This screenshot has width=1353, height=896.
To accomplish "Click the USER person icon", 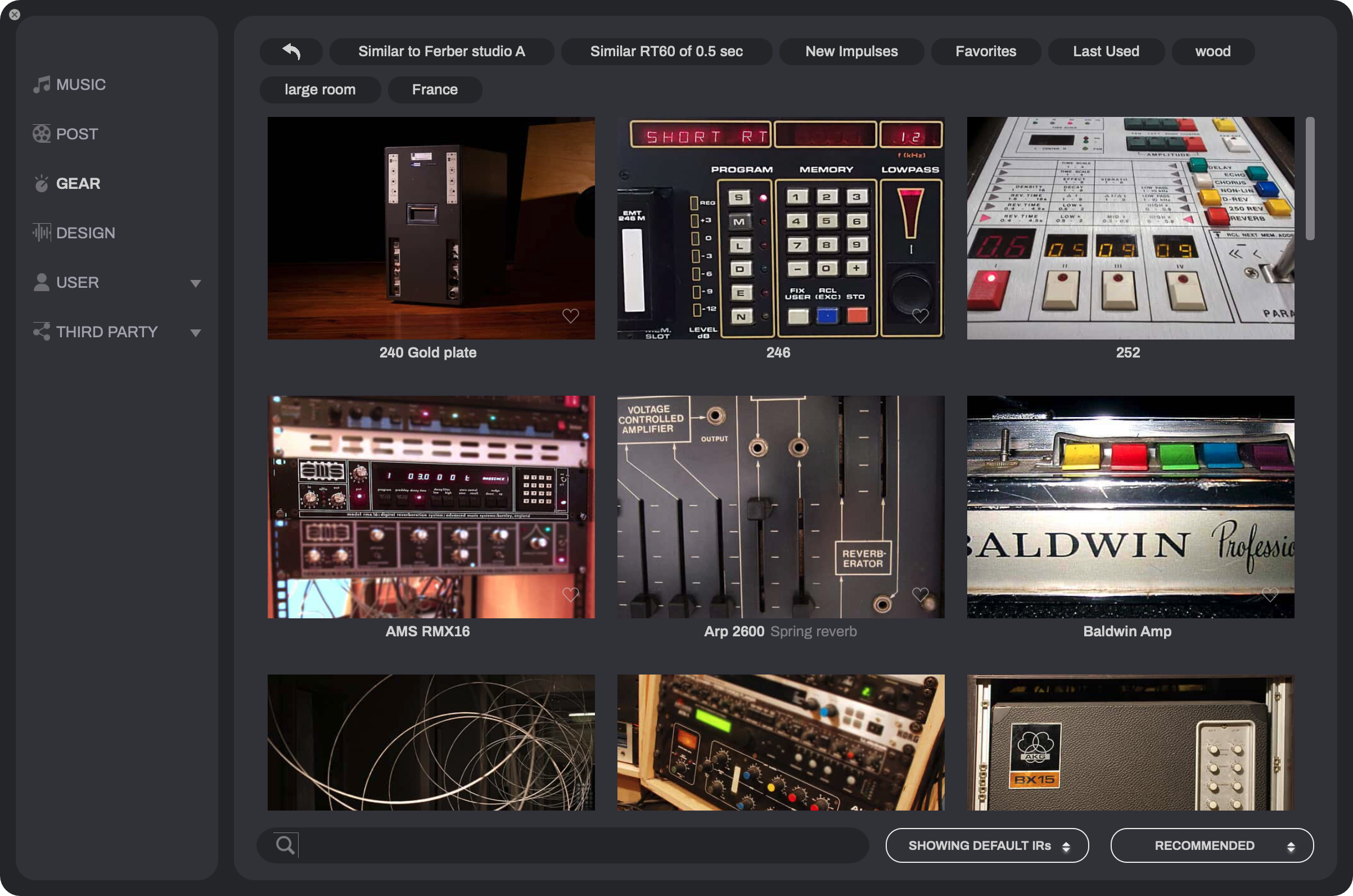I will click(41, 282).
